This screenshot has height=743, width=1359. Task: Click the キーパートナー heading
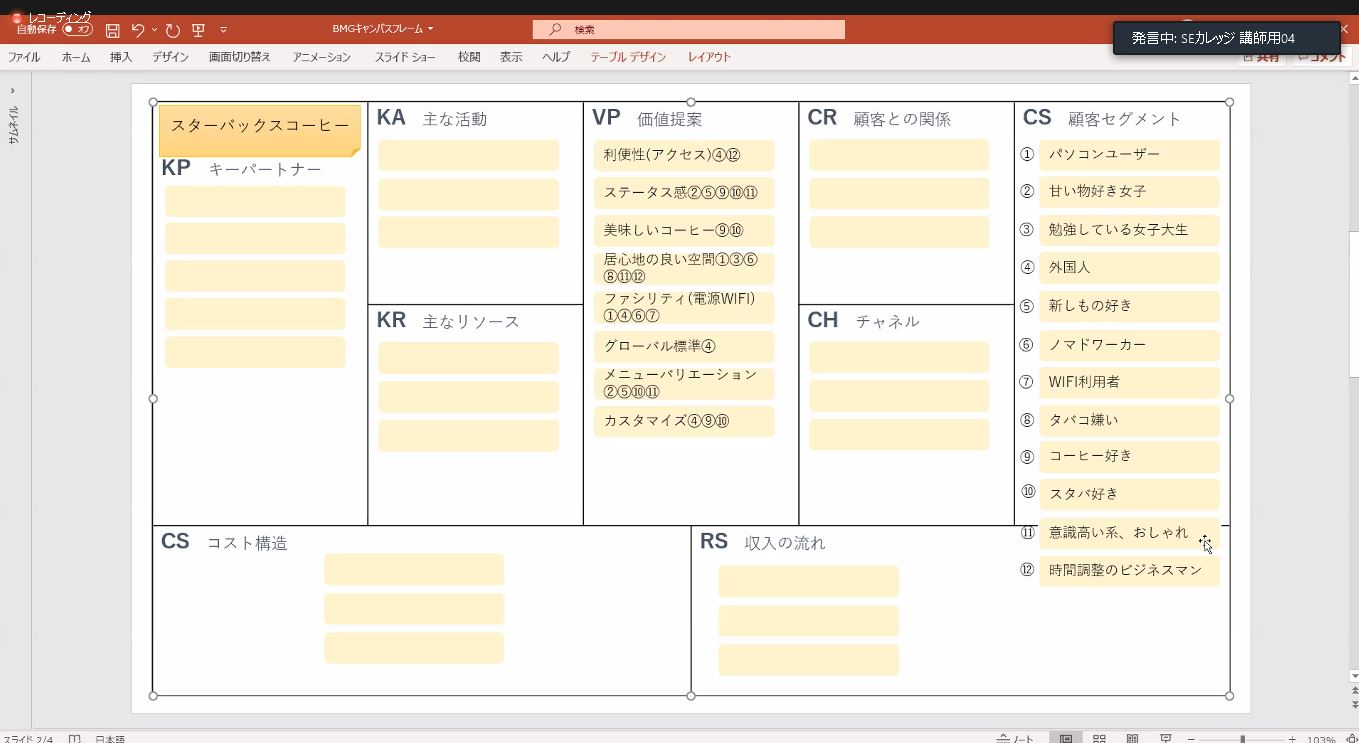(265, 170)
